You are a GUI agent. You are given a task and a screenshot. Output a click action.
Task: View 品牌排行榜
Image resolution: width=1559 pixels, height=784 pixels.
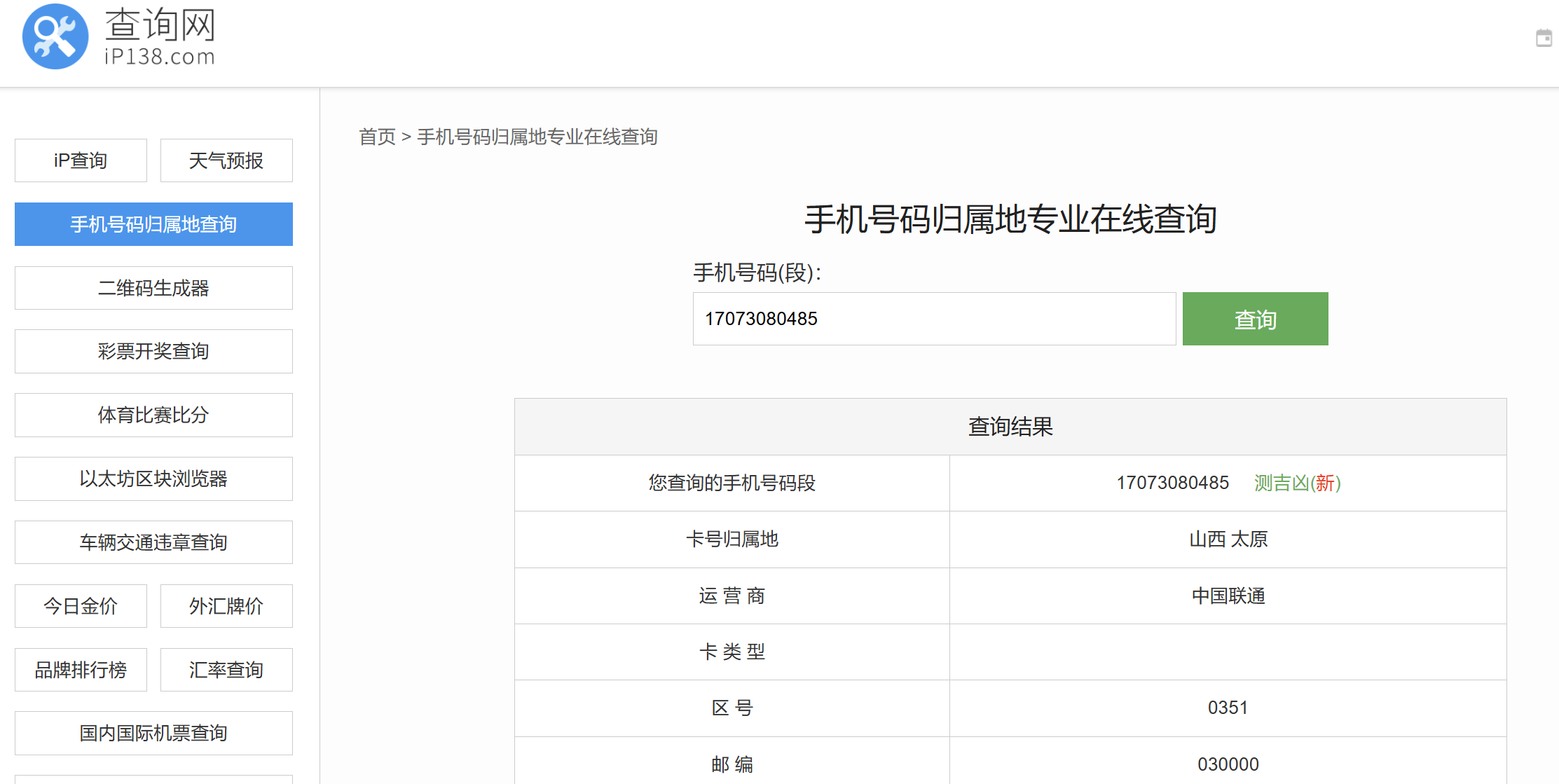(81, 670)
